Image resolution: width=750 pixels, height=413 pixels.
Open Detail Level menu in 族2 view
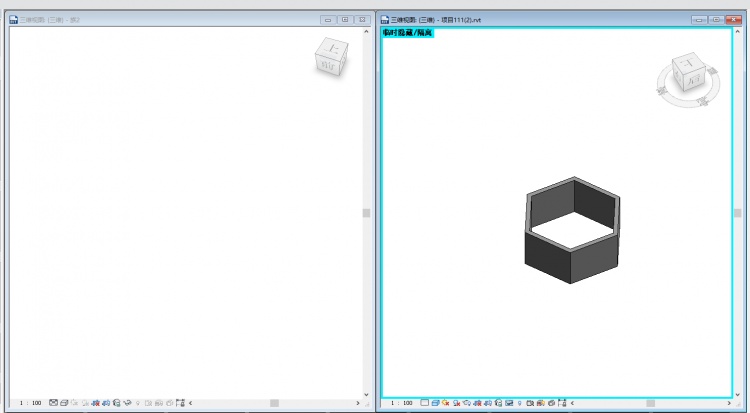pyautogui.click(x=54, y=403)
